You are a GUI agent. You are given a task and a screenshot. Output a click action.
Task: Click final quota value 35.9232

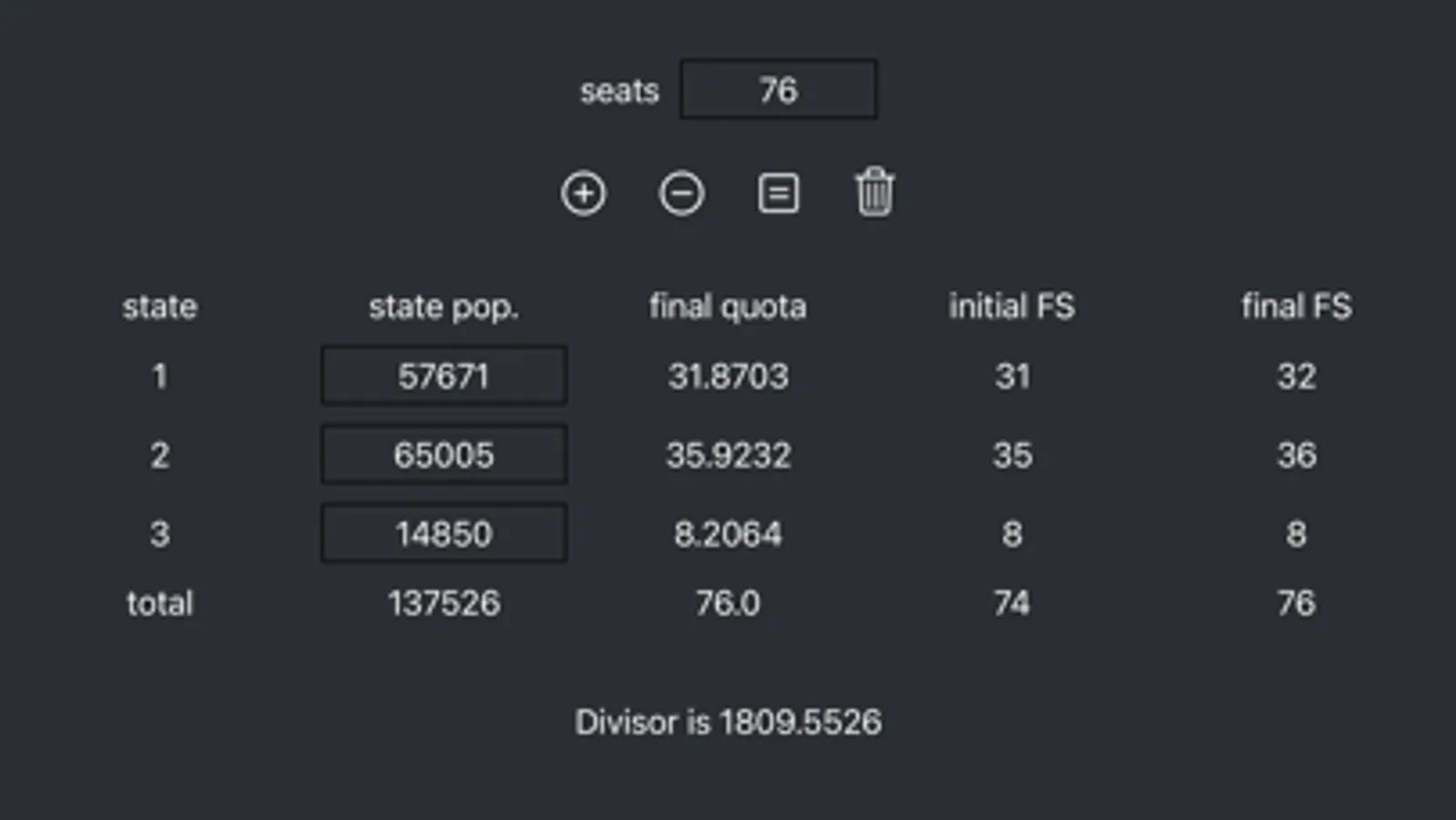(x=728, y=455)
